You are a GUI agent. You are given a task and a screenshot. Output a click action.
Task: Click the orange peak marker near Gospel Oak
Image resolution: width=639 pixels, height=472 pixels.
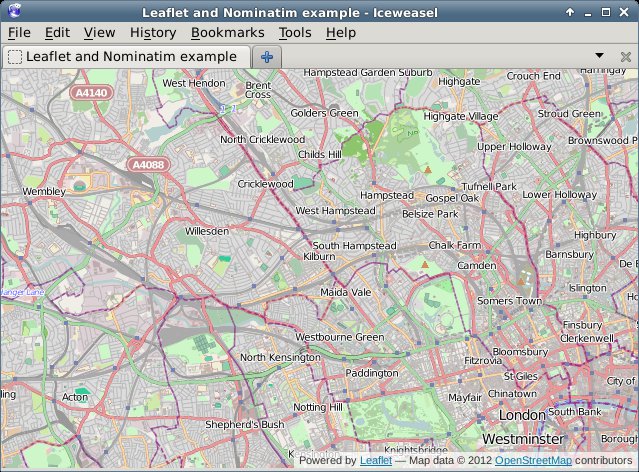point(427,171)
